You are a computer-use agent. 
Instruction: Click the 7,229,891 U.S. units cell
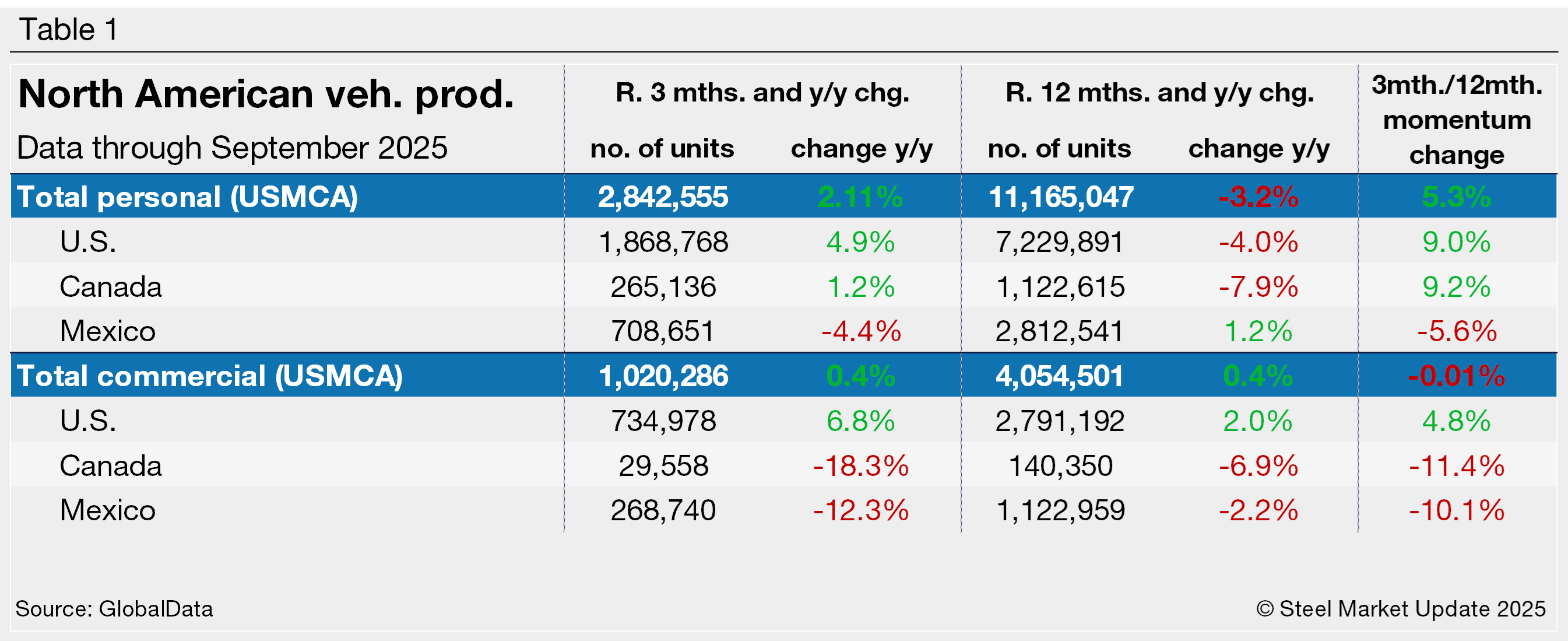coord(1060,242)
